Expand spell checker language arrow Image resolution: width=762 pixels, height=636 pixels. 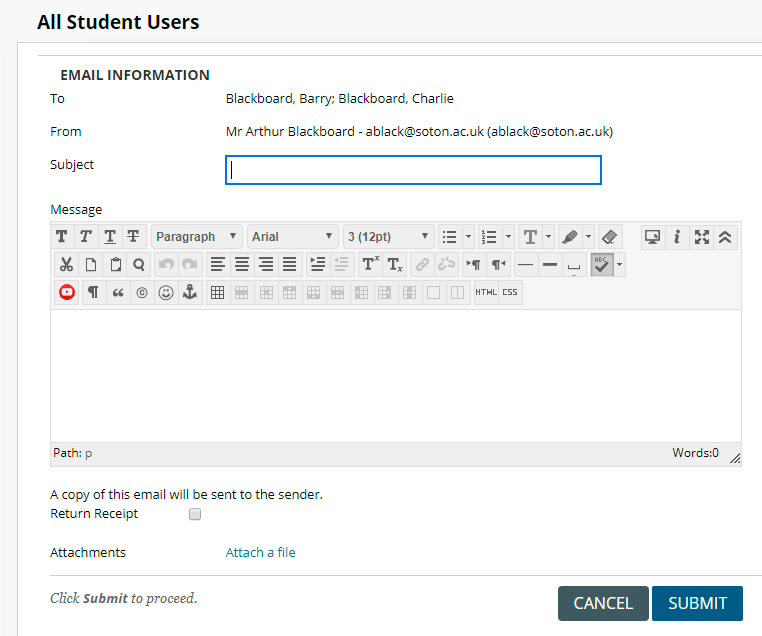tap(619, 264)
